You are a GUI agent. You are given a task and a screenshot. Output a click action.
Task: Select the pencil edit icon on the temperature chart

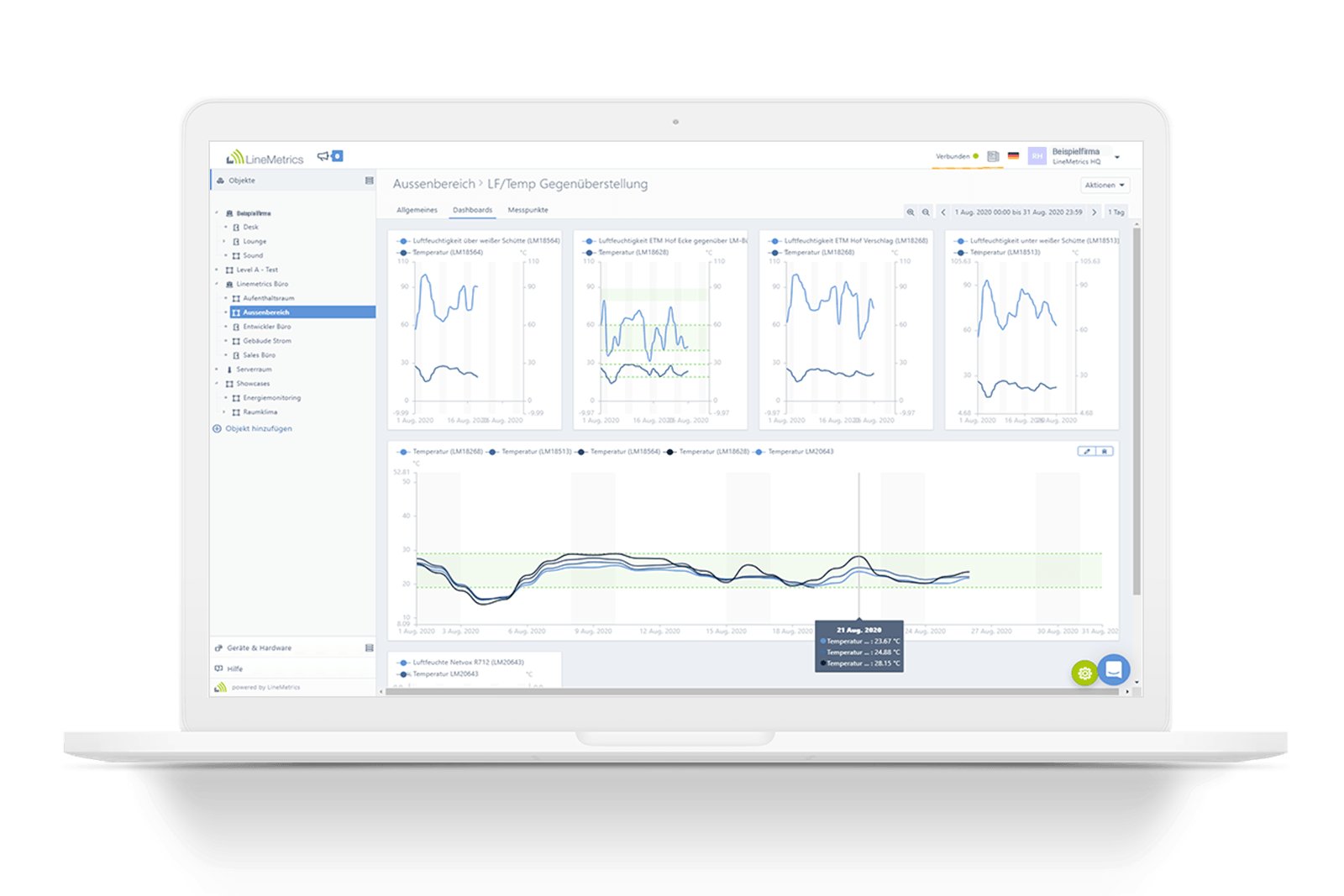point(1085,450)
